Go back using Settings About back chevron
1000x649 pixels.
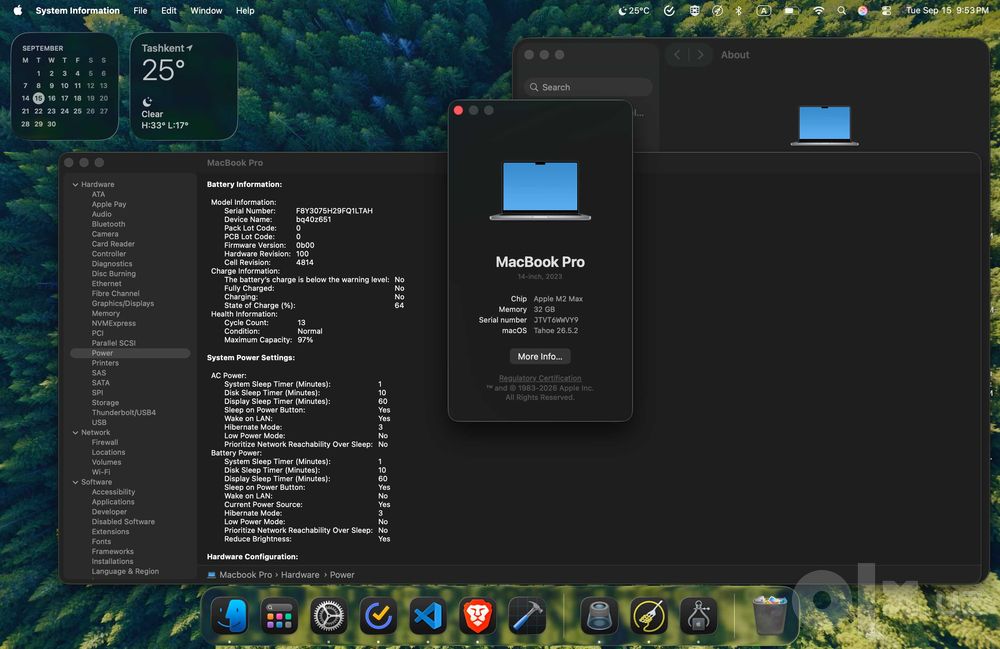[x=677, y=55]
